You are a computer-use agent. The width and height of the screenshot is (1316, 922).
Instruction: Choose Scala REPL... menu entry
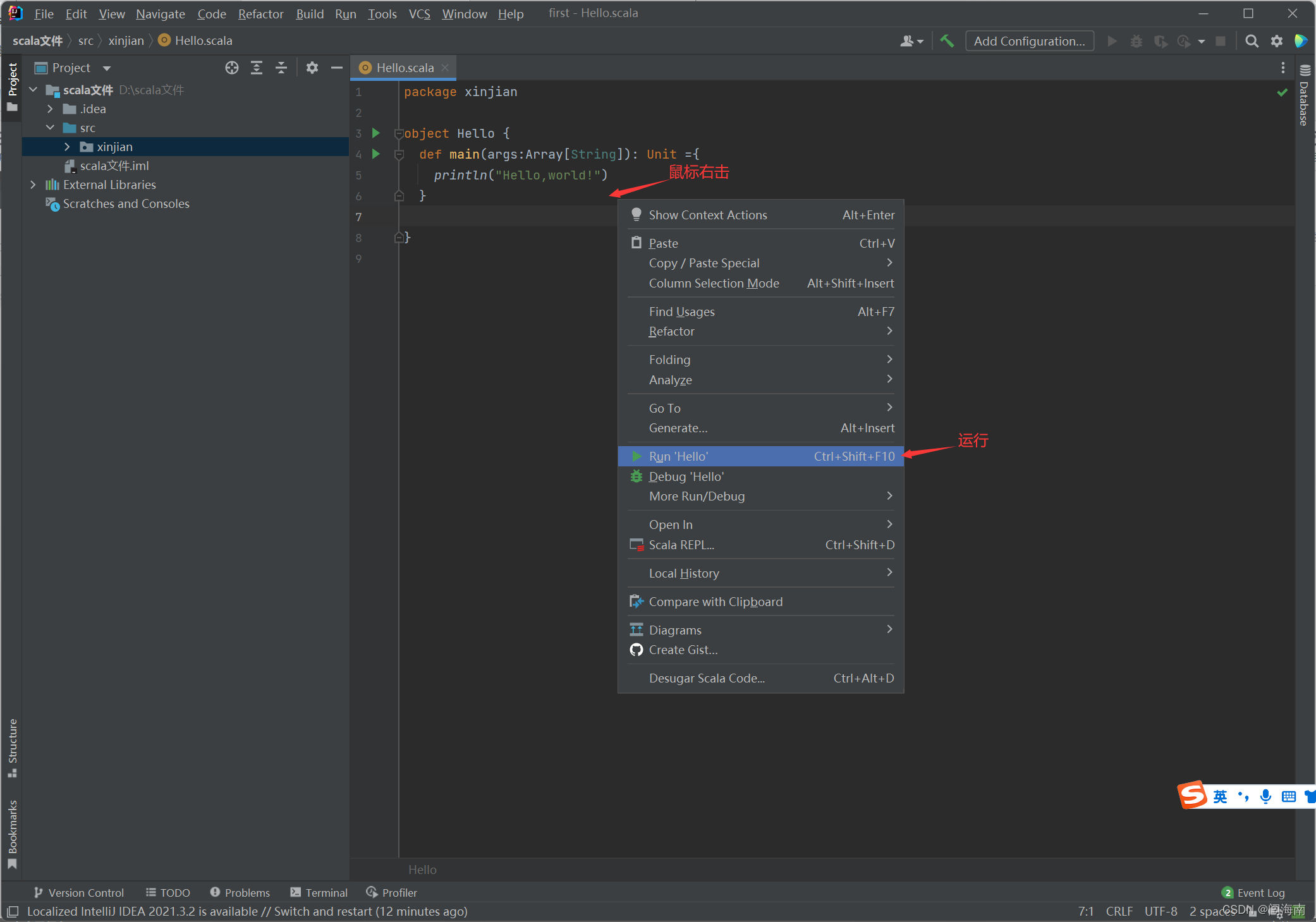coord(761,545)
